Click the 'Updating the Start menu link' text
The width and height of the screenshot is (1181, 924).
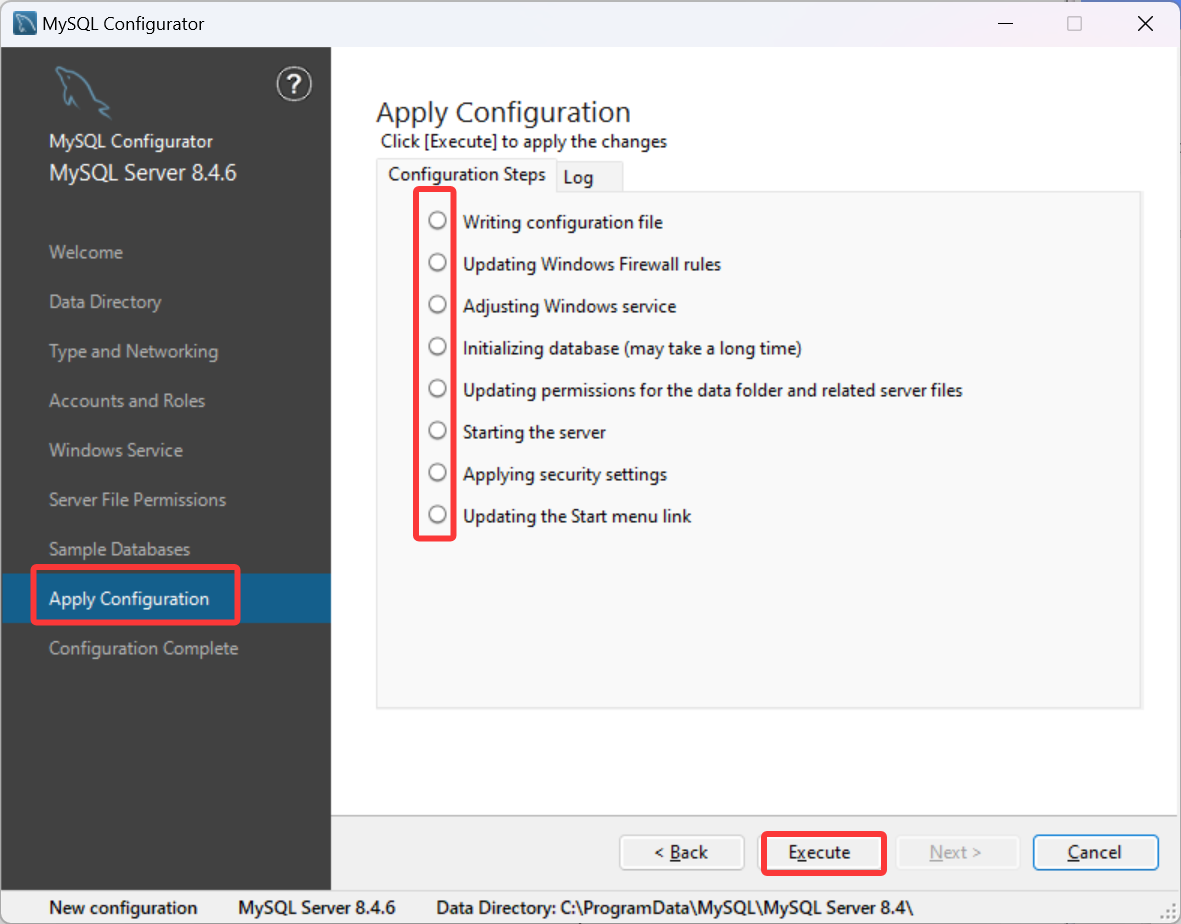(577, 517)
